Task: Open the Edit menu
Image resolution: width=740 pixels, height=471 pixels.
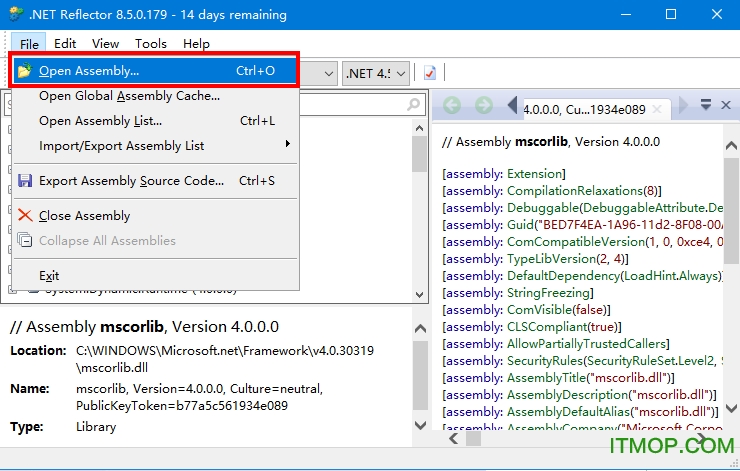Action: coord(65,44)
